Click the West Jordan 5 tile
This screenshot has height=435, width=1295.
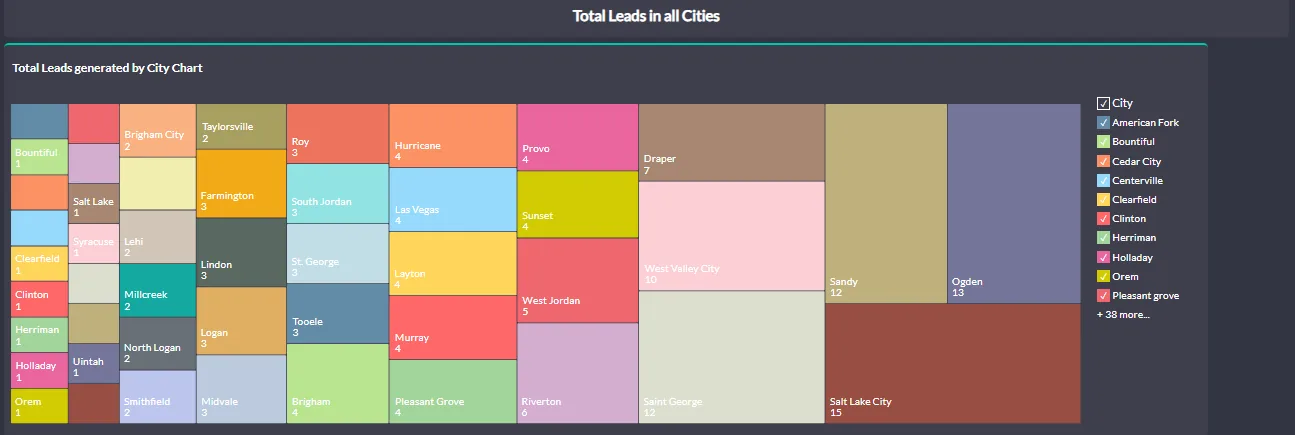577,280
